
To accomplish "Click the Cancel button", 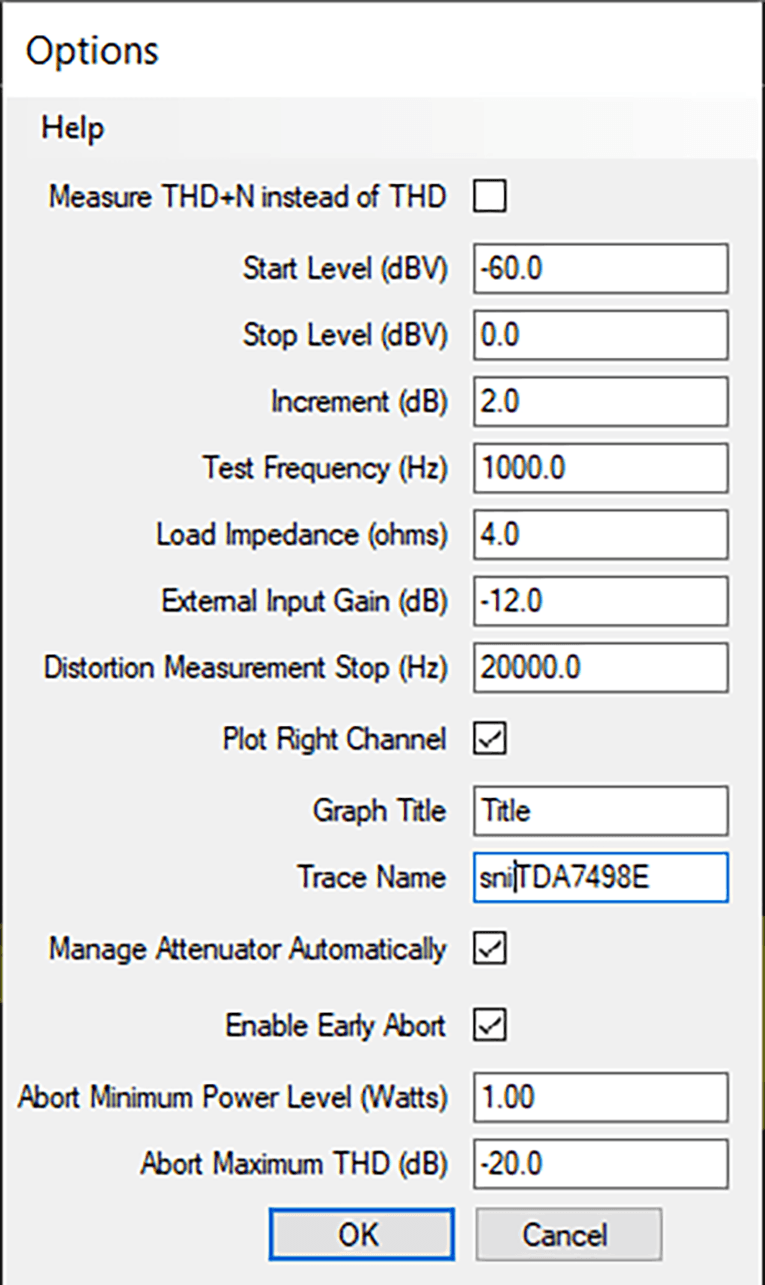I will (x=568, y=1235).
